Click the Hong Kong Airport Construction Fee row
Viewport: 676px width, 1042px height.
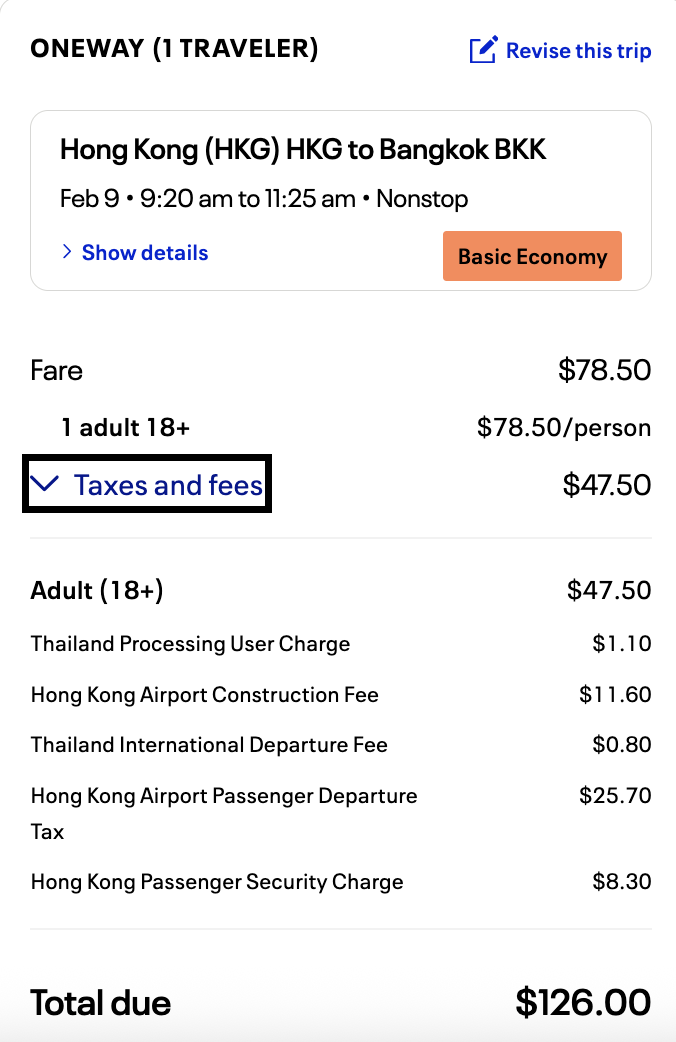coord(204,695)
